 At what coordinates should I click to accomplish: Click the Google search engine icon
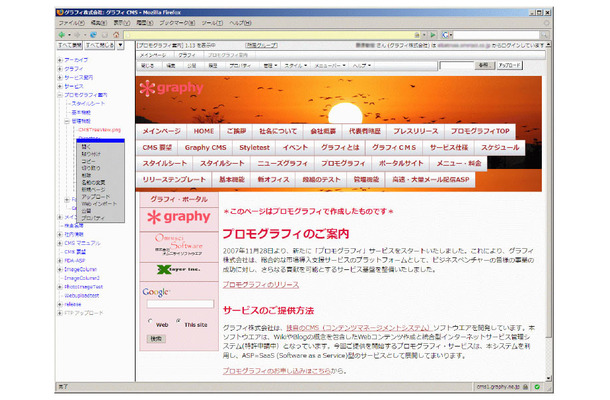click(x=445, y=35)
